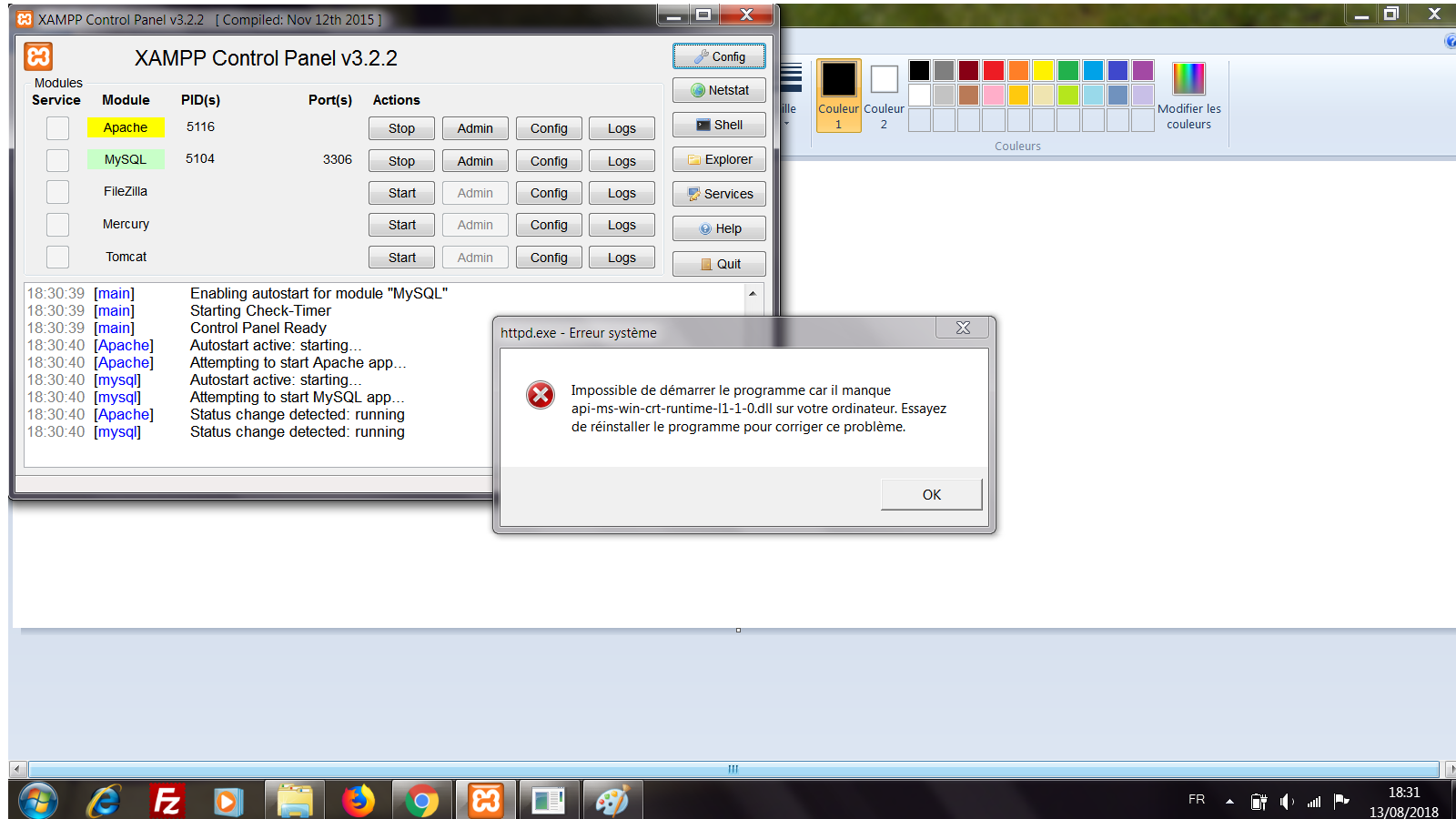Toggle MySQL service checkbox
Image resolution: width=1456 pixels, height=819 pixels.
click(x=58, y=160)
